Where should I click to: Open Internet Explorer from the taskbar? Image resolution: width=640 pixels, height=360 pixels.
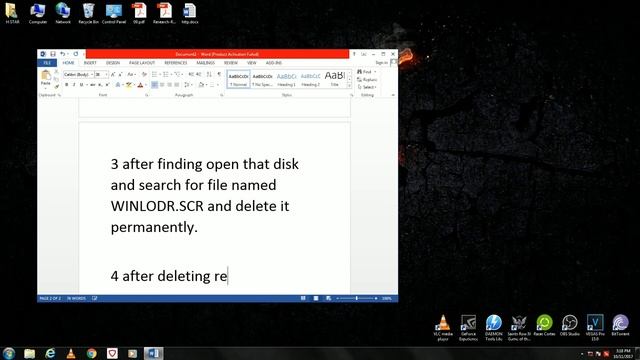50,353
